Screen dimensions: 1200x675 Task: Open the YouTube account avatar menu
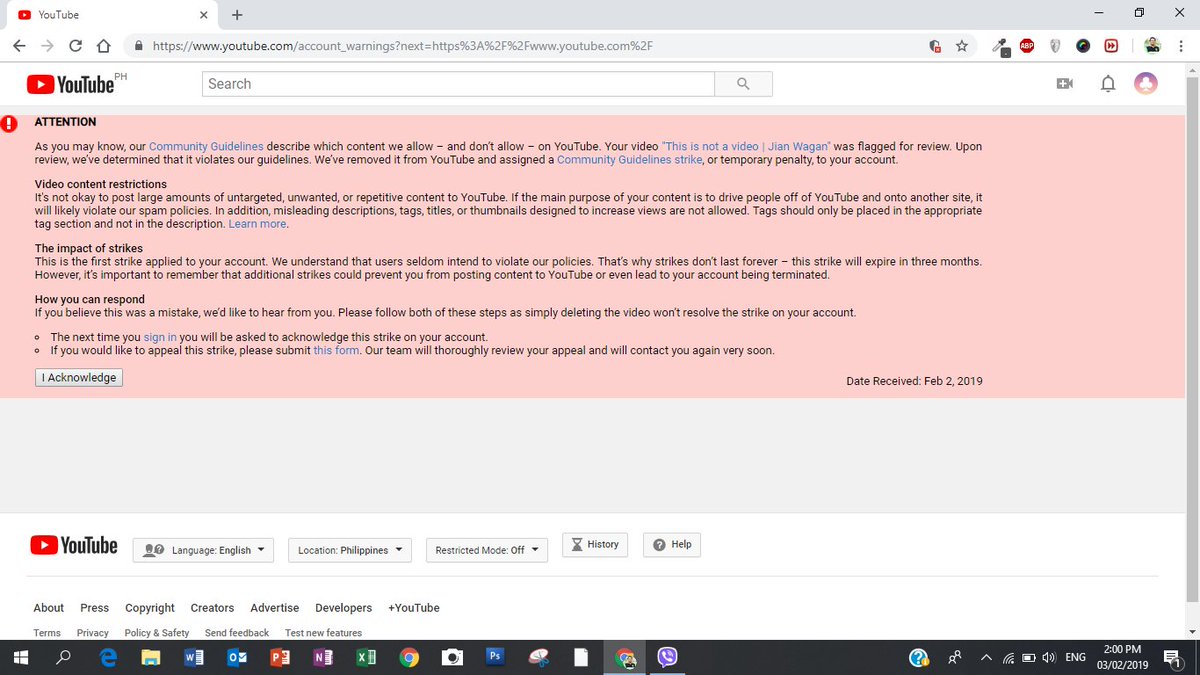1146,84
